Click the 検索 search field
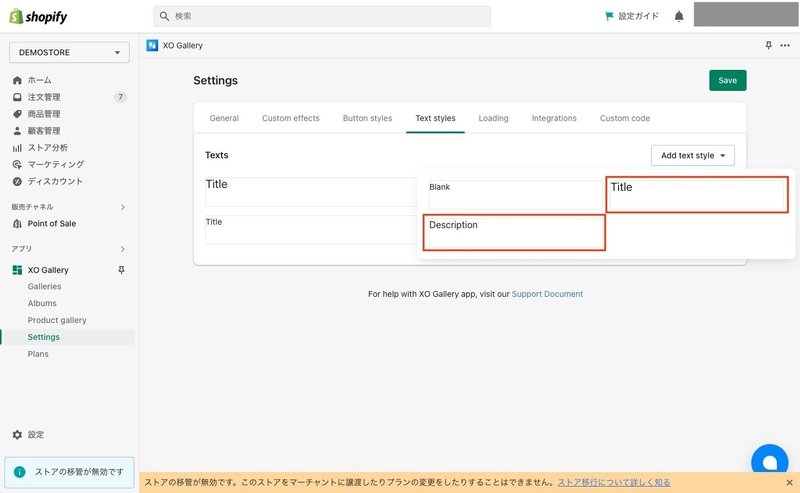Viewport: 800px width, 493px height. (x=322, y=16)
